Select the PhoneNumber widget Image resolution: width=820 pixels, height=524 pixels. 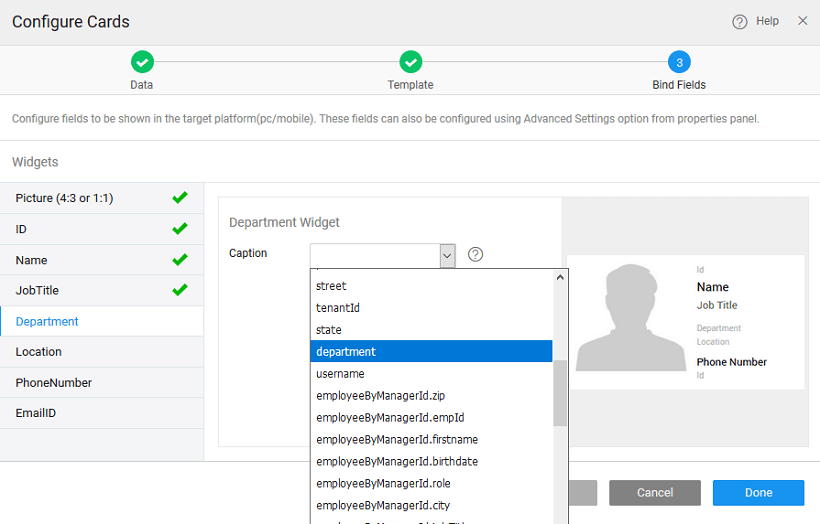54,383
